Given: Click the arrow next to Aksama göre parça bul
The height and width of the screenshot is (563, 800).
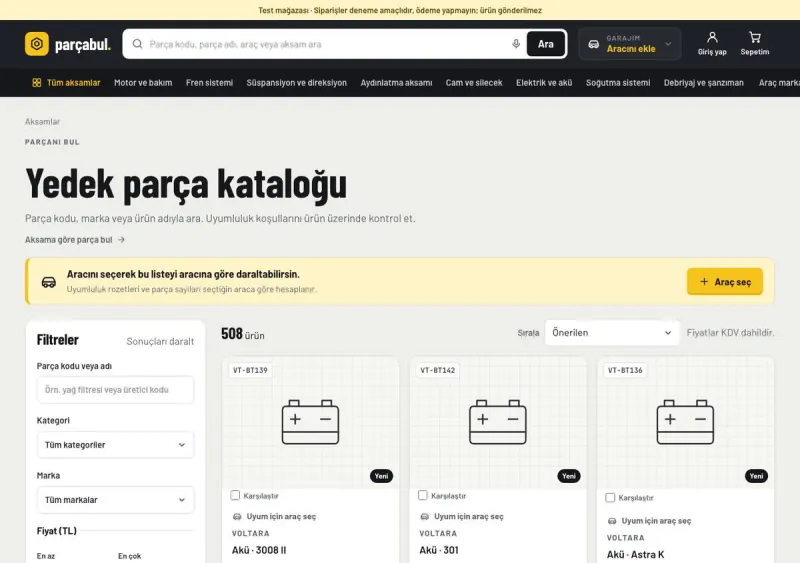Looking at the screenshot, I should point(121,239).
